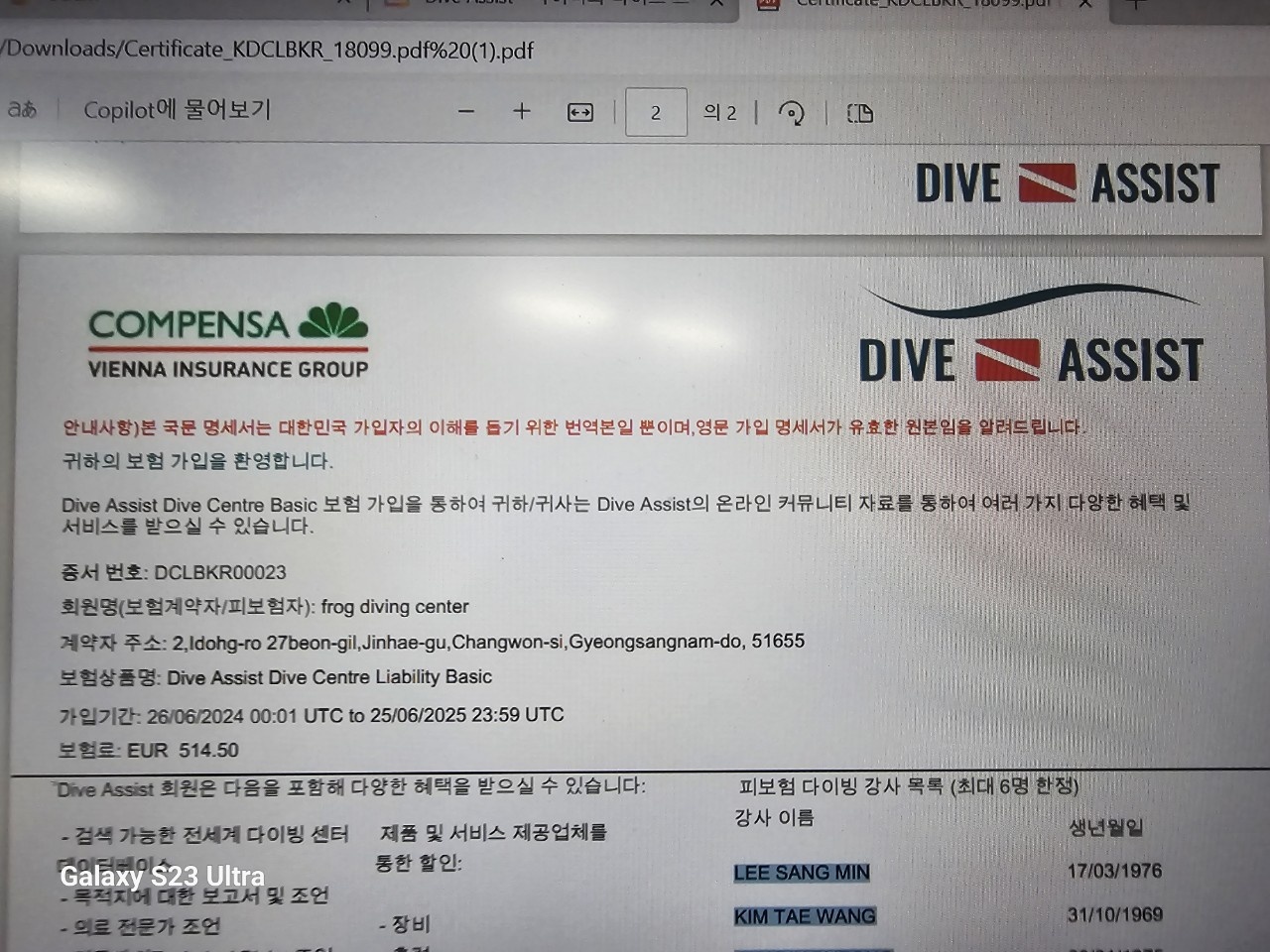Click the page number input field

(656, 112)
